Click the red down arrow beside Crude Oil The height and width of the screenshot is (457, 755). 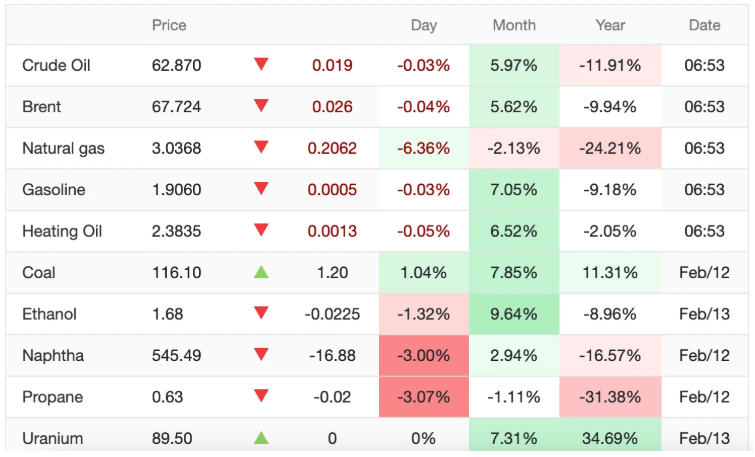coord(261,65)
